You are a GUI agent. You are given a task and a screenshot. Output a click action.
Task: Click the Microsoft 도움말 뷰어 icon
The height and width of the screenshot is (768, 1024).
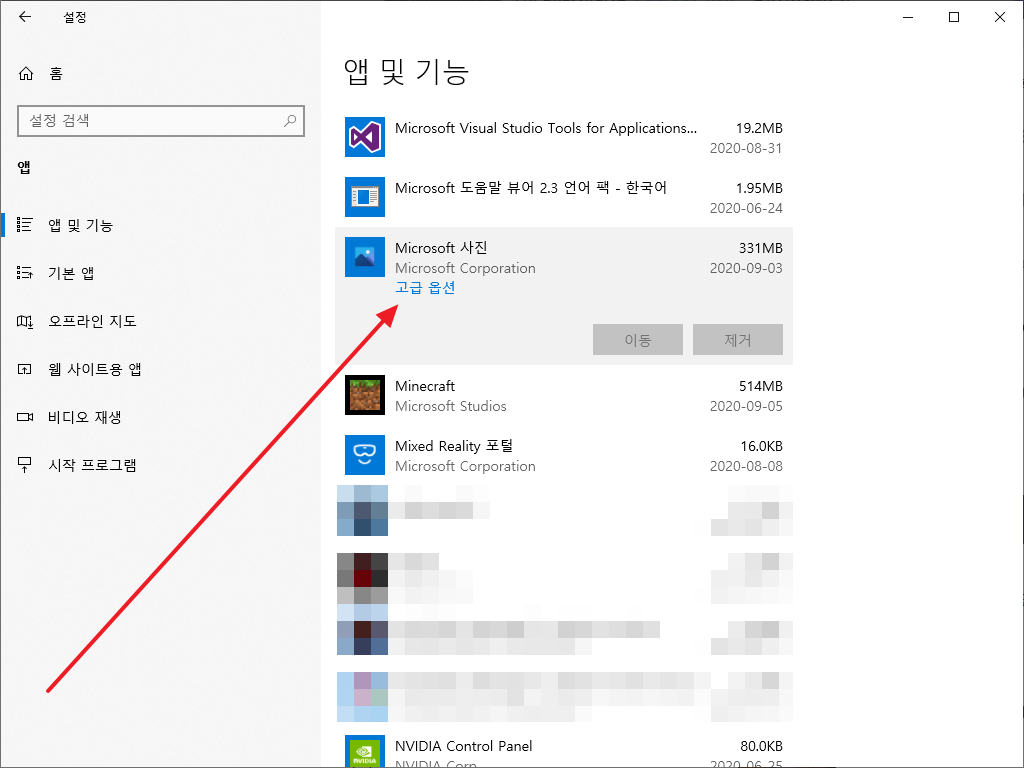(x=364, y=197)
